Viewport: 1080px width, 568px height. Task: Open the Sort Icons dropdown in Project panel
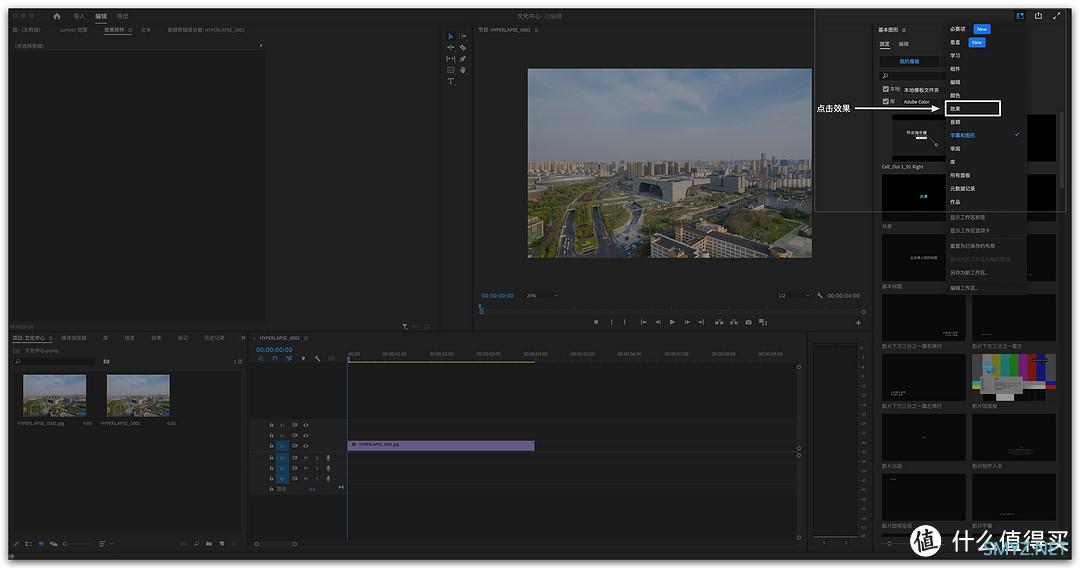105,544
